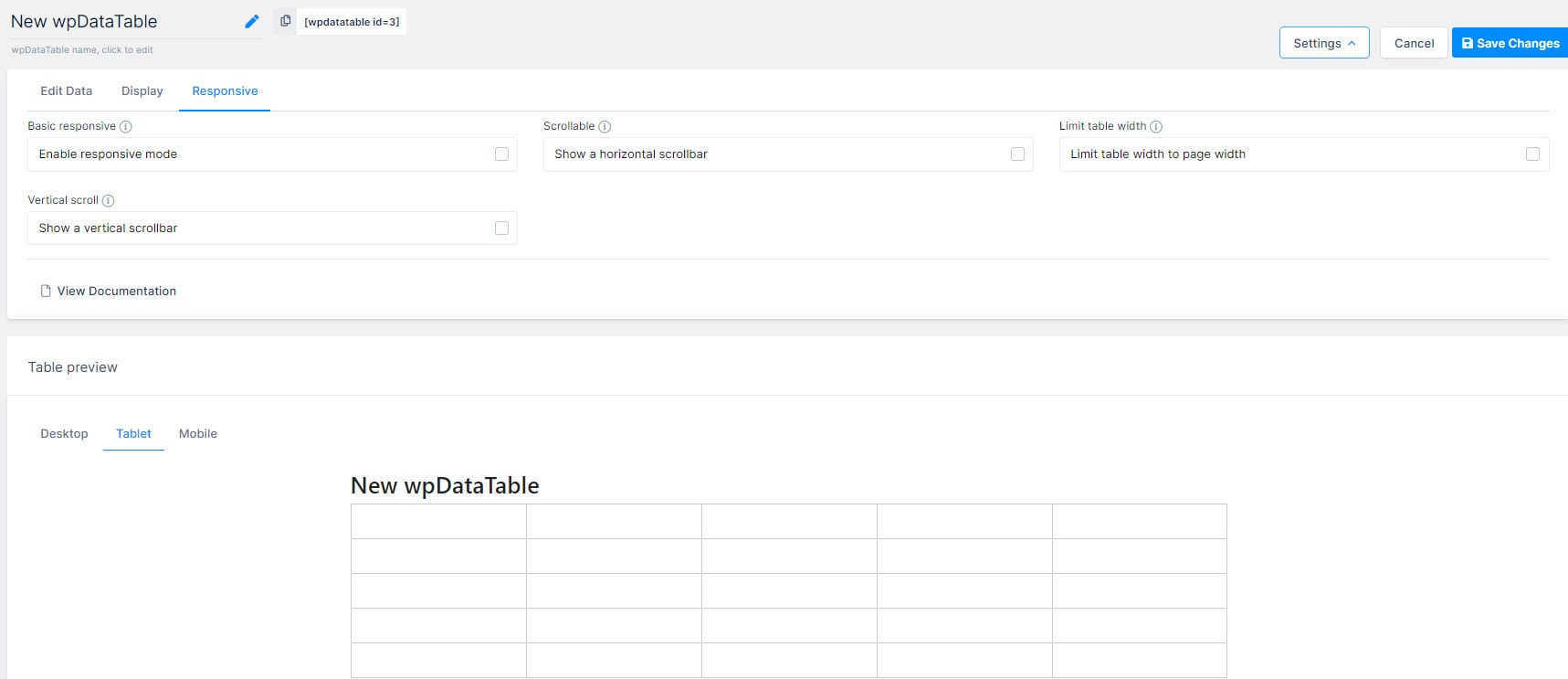Toggle Show a horizontal scrollbar checkbox
The image size is (1568, 679).
click(1017, 154)
